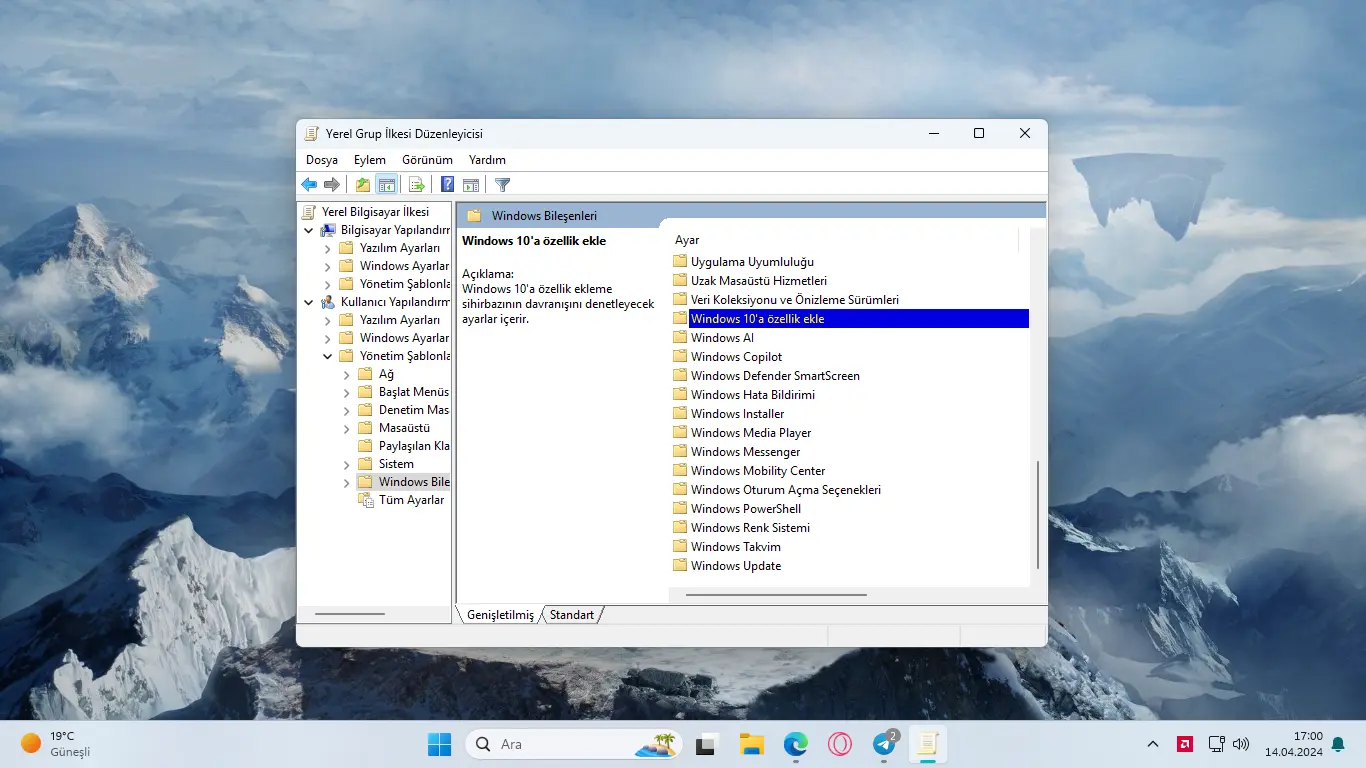Collapse the Kullanıcı Yapılandırması node

(309, 302)
